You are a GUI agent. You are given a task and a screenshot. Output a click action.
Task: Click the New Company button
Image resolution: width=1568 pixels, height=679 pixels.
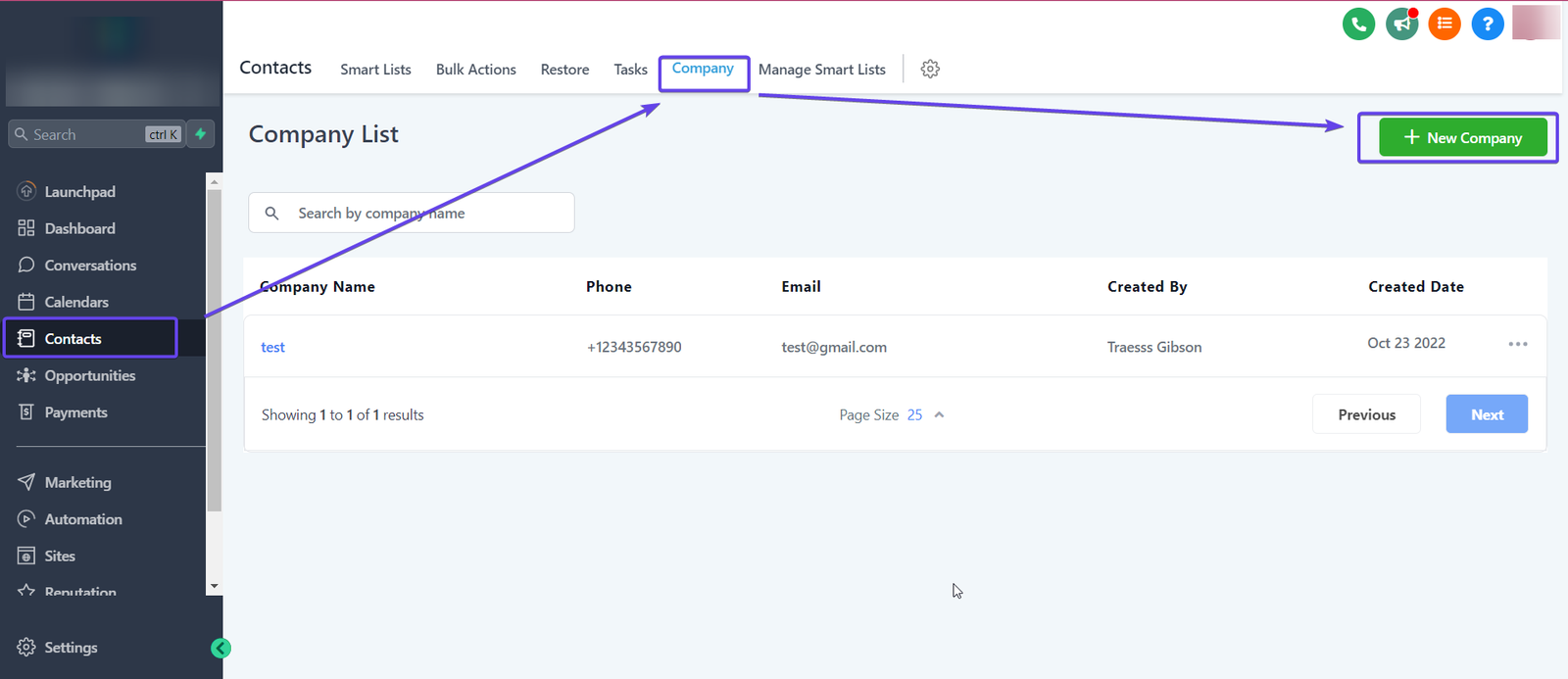(1462, 138)
